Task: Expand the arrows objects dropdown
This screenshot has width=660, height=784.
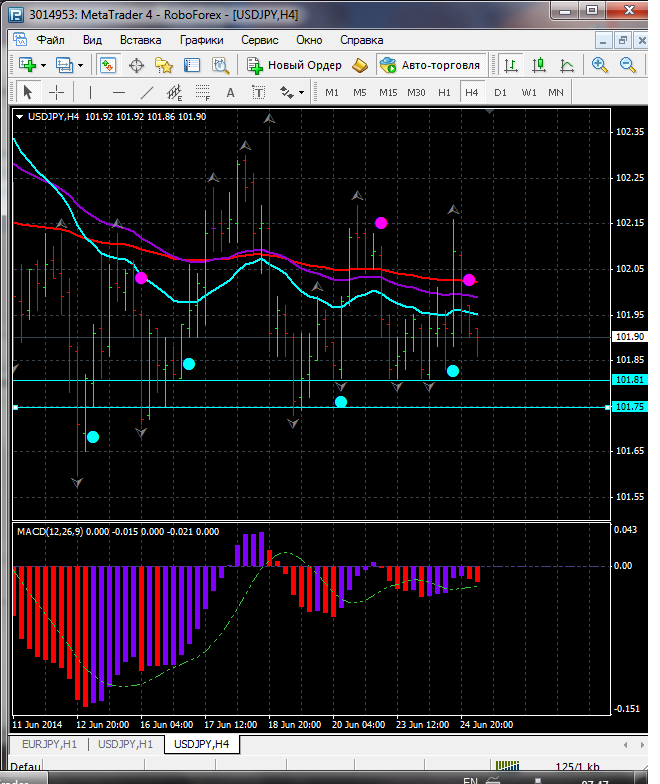Action: 301,92
